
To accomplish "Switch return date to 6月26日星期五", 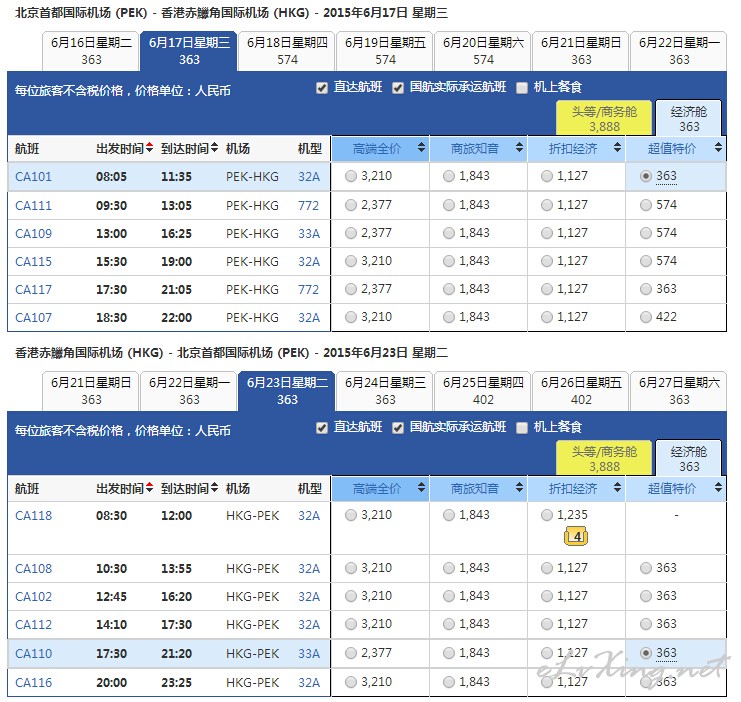I will 581,391.
